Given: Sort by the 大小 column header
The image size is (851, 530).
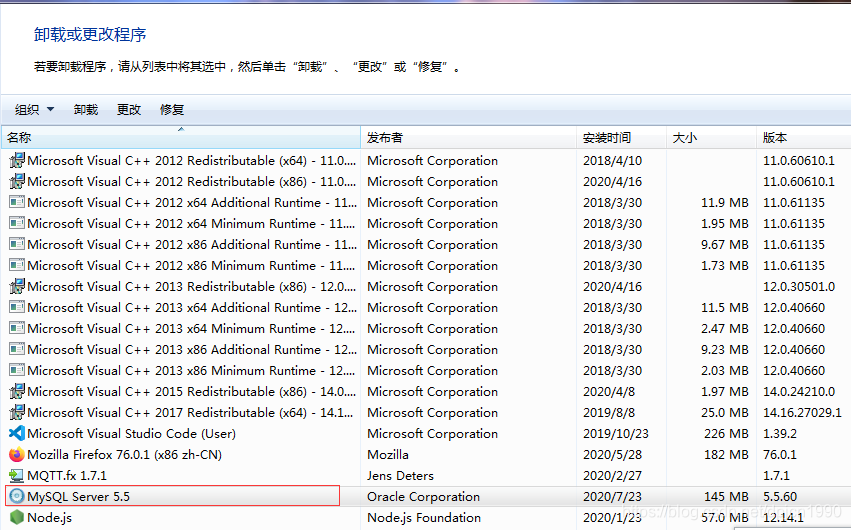Looking at the screenshot, I should [712, 137].
